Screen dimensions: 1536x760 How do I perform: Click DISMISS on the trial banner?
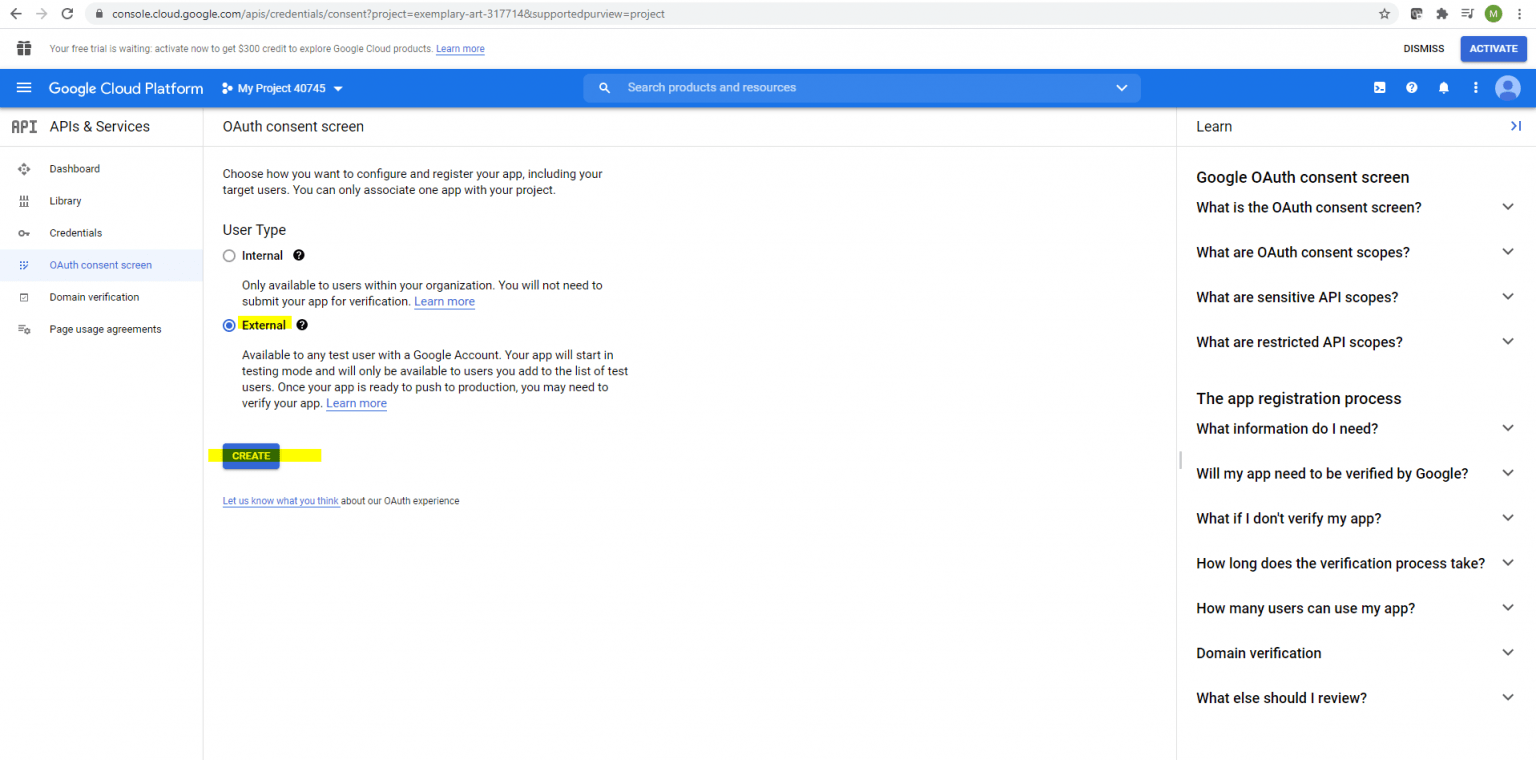(1424, 49)
